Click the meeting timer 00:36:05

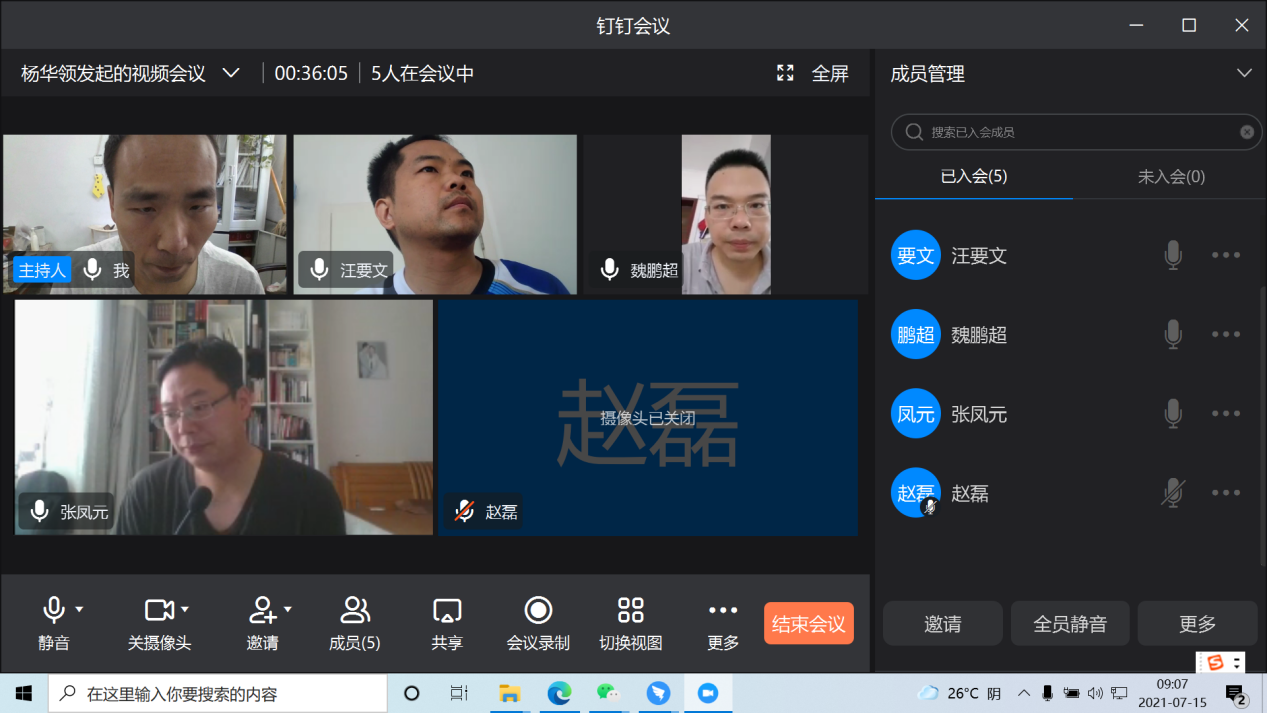(x=311, y=73)
